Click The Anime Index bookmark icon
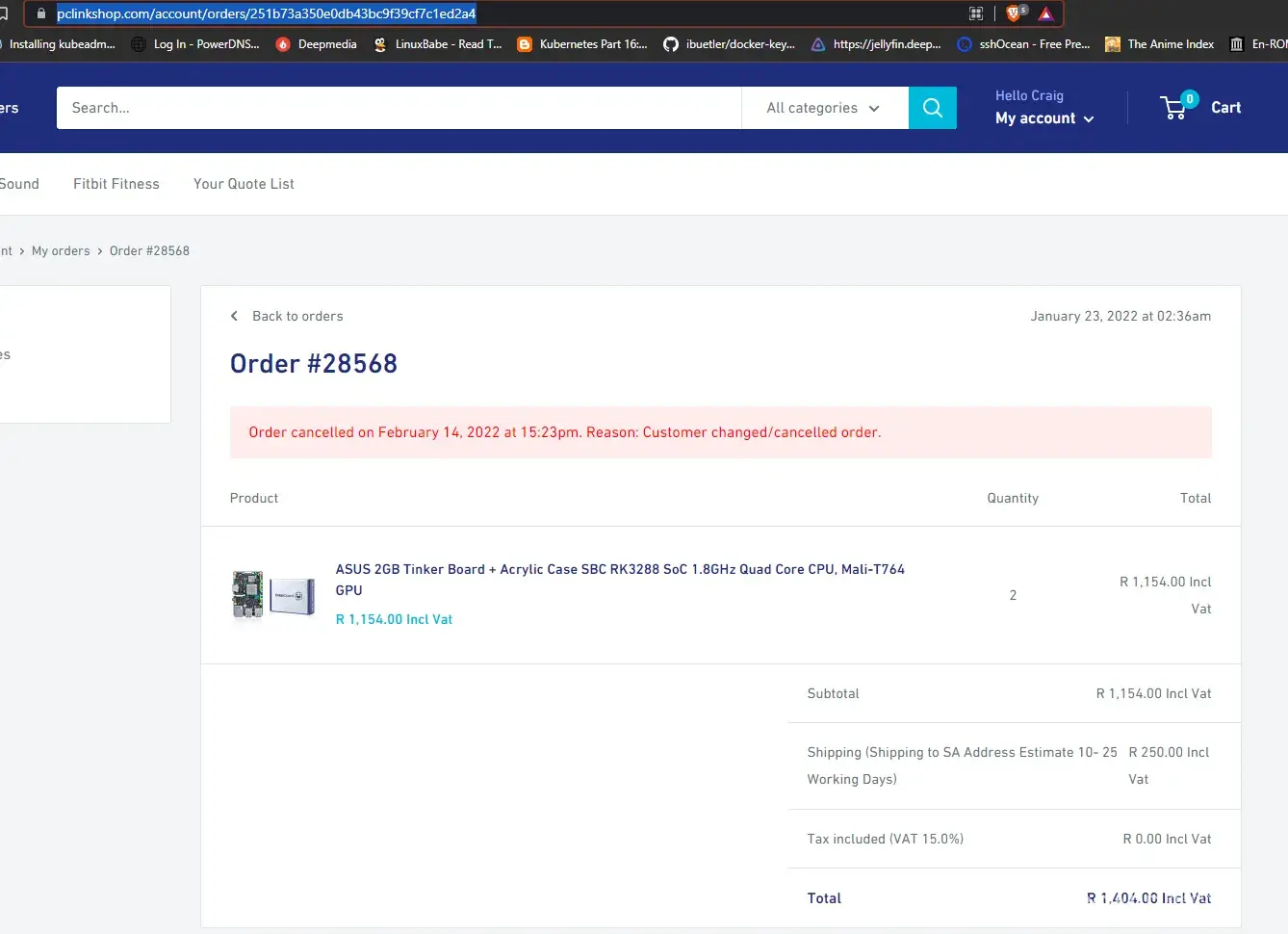This screenshot has width=1288, height=934. click(1113, 44)
